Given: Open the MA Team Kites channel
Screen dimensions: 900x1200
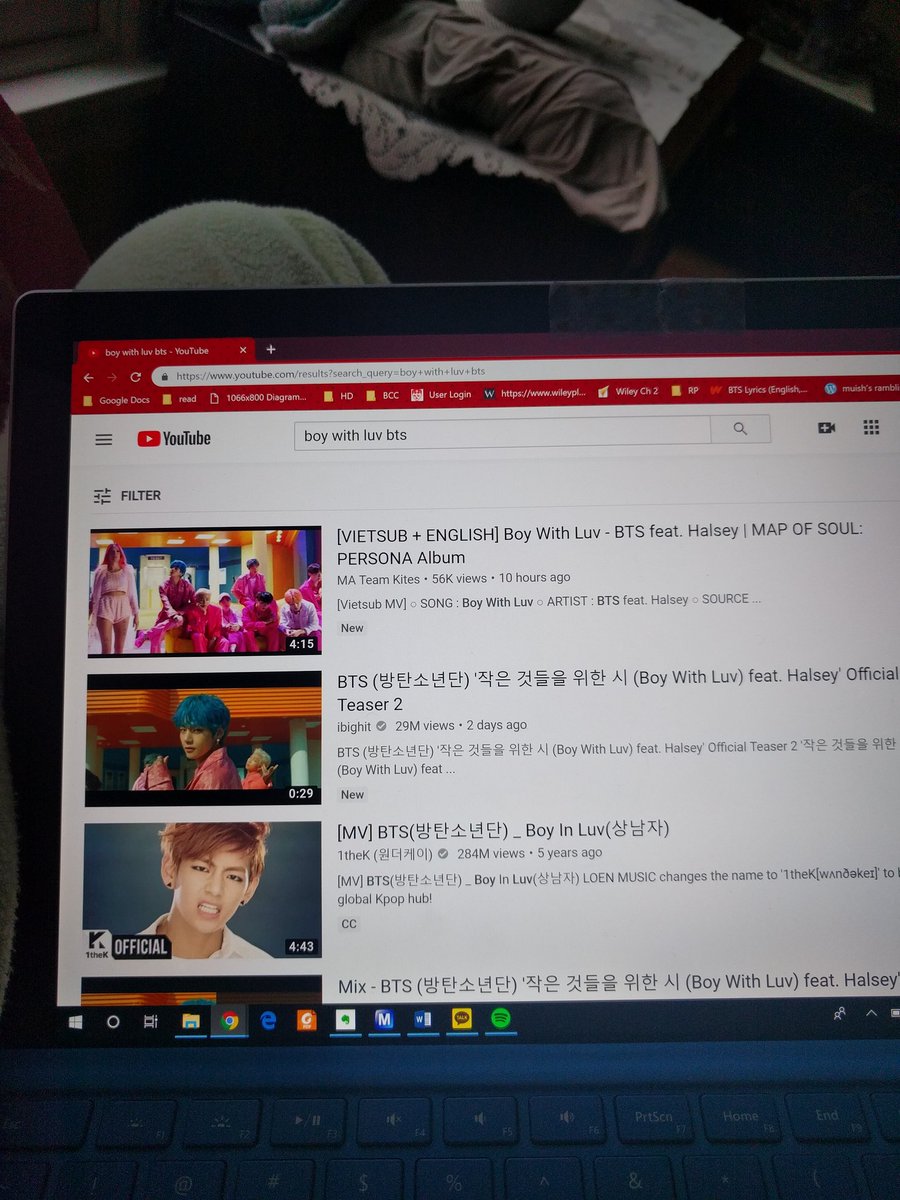Looking at the screenshot, I should tap(378, 578).
